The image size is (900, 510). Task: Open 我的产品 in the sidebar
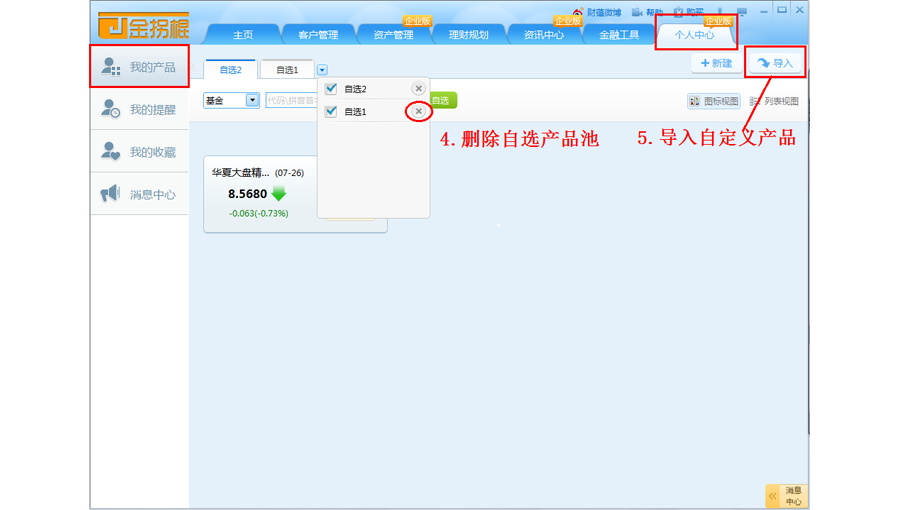pos(140,67)
